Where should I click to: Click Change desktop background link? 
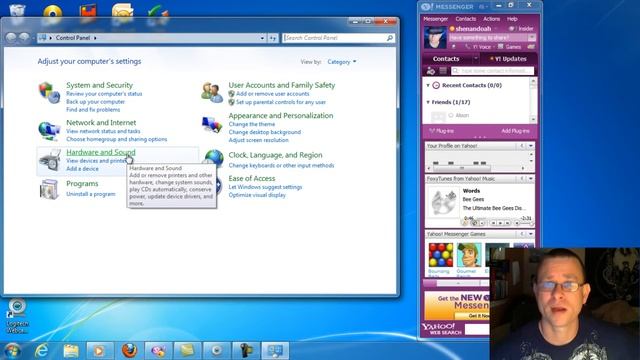pos(264,132)
